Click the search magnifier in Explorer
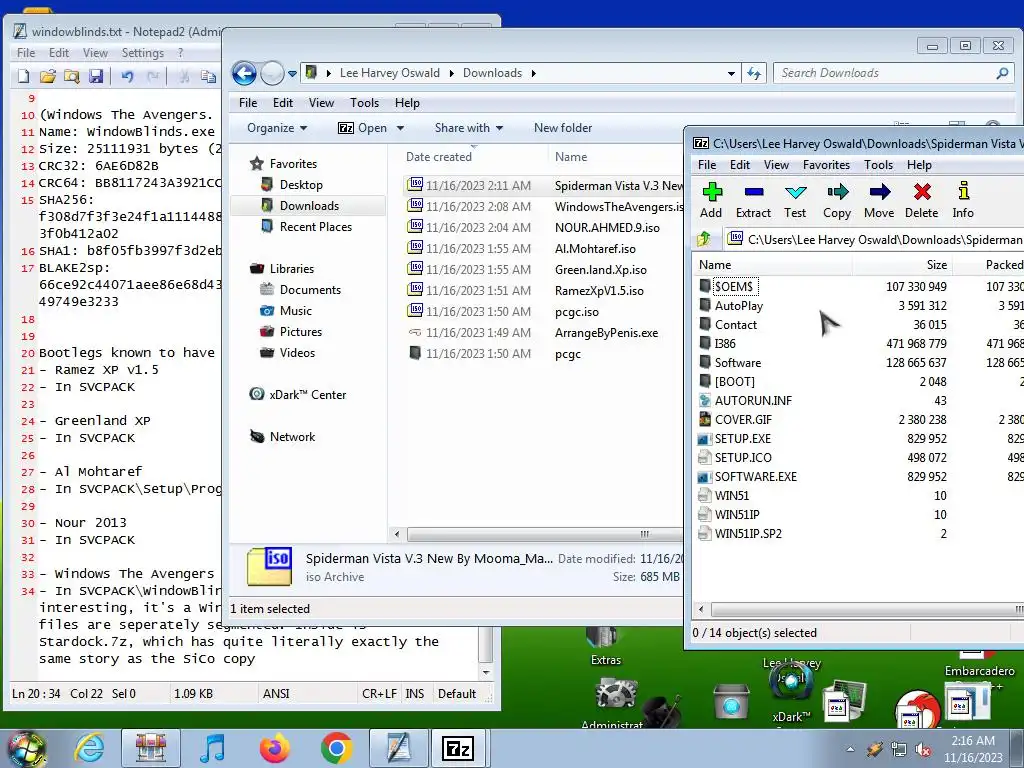This screenshot has height=768, width=1024. point(1002,73)
